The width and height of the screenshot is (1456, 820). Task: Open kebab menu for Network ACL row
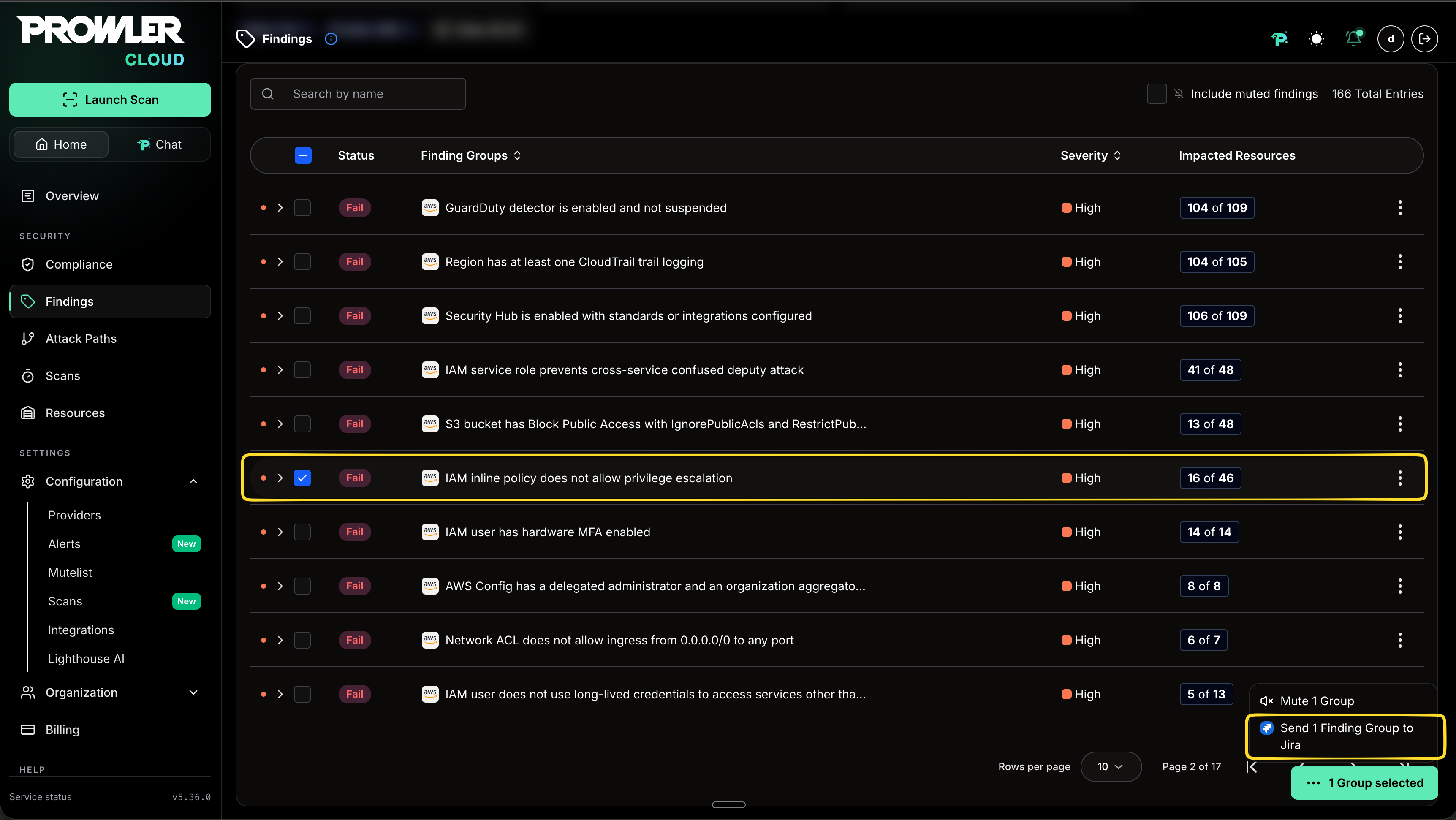tap(1400, 640)
